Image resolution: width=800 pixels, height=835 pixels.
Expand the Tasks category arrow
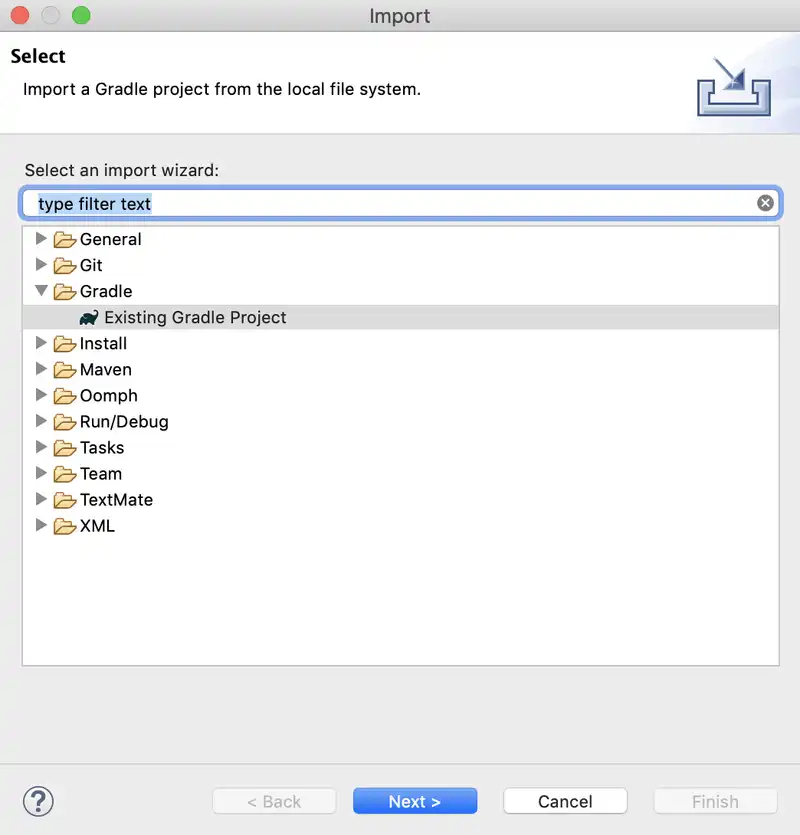41,447
